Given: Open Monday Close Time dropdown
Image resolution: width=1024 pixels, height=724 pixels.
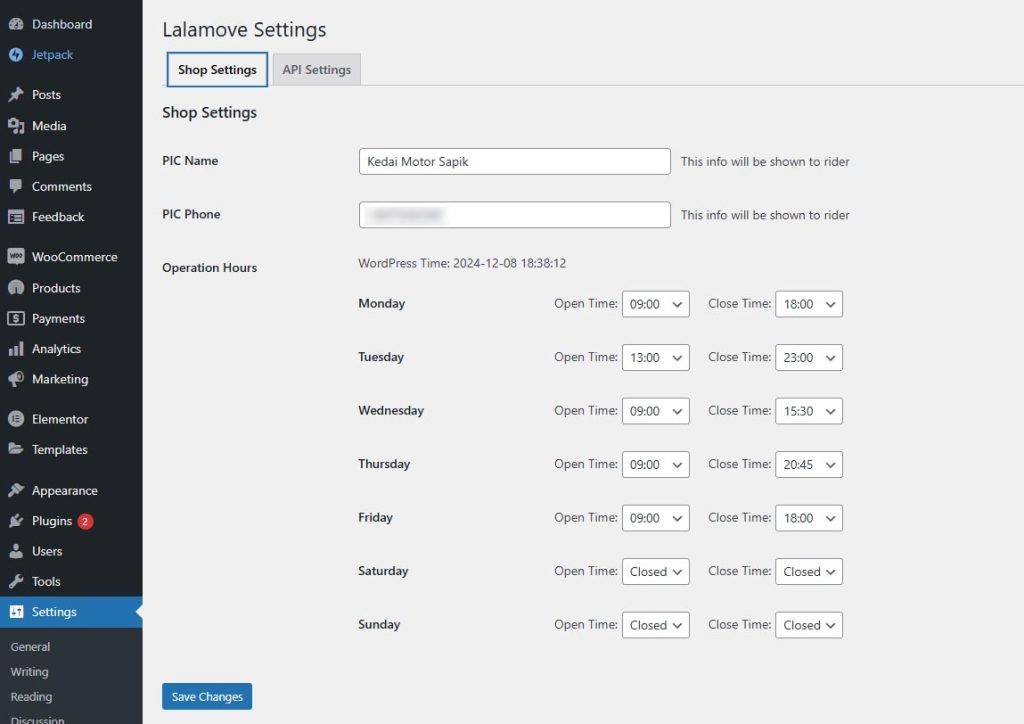Looking at the screenshot, I should tap(808, 304).
